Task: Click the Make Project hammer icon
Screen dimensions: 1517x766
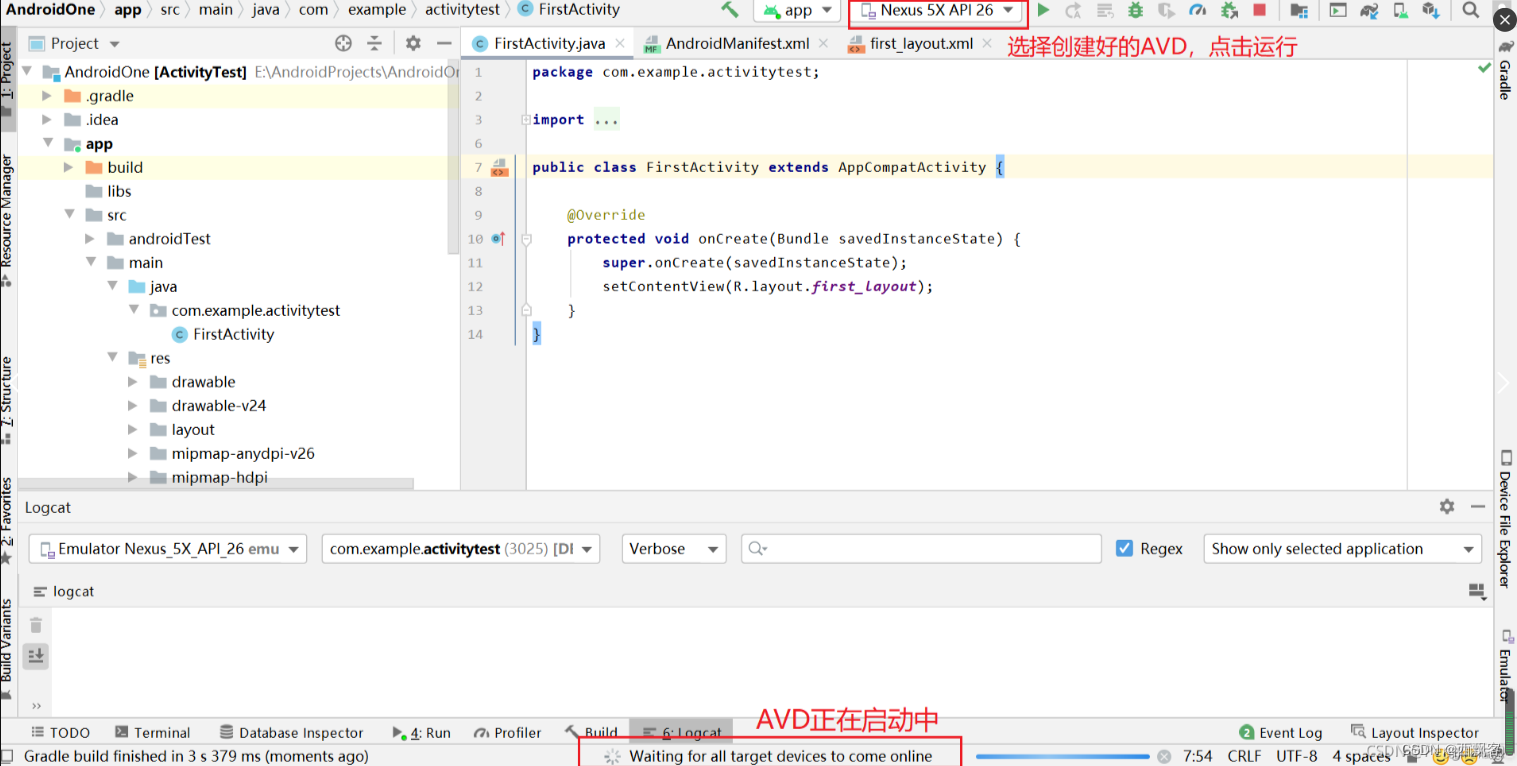Action: (730, 10)
